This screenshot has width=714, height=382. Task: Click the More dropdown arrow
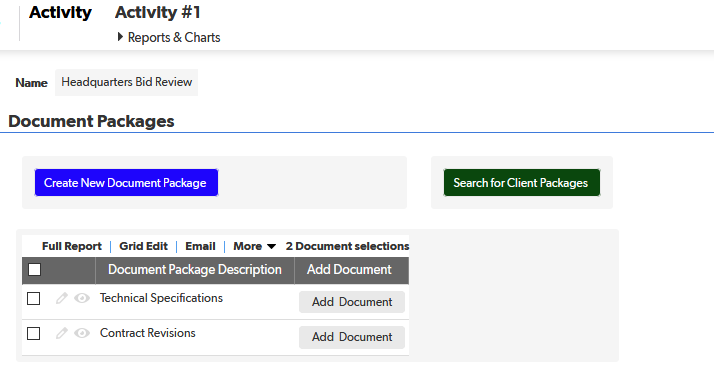(x=271, y=247)
